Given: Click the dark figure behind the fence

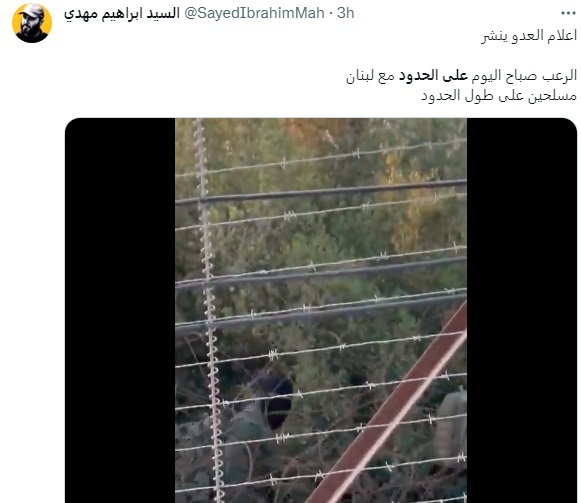Looking at the screenshot, I should (x=277, y=400).
